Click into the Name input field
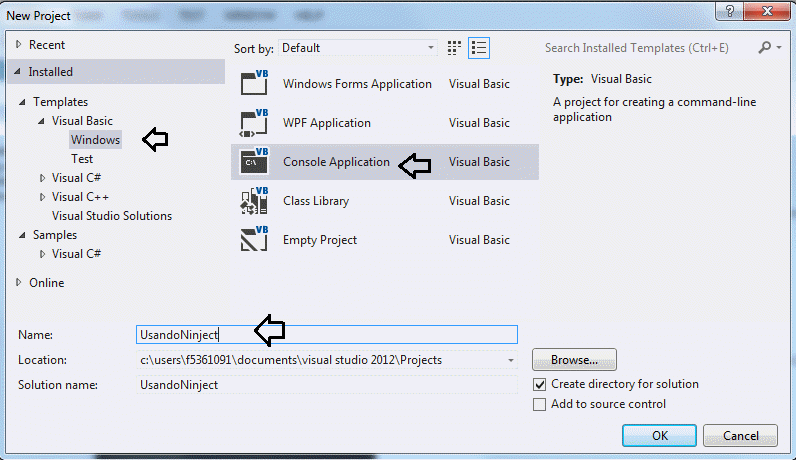Image resolution: width=796 pixels, height=460 pixels. [327, 335]
